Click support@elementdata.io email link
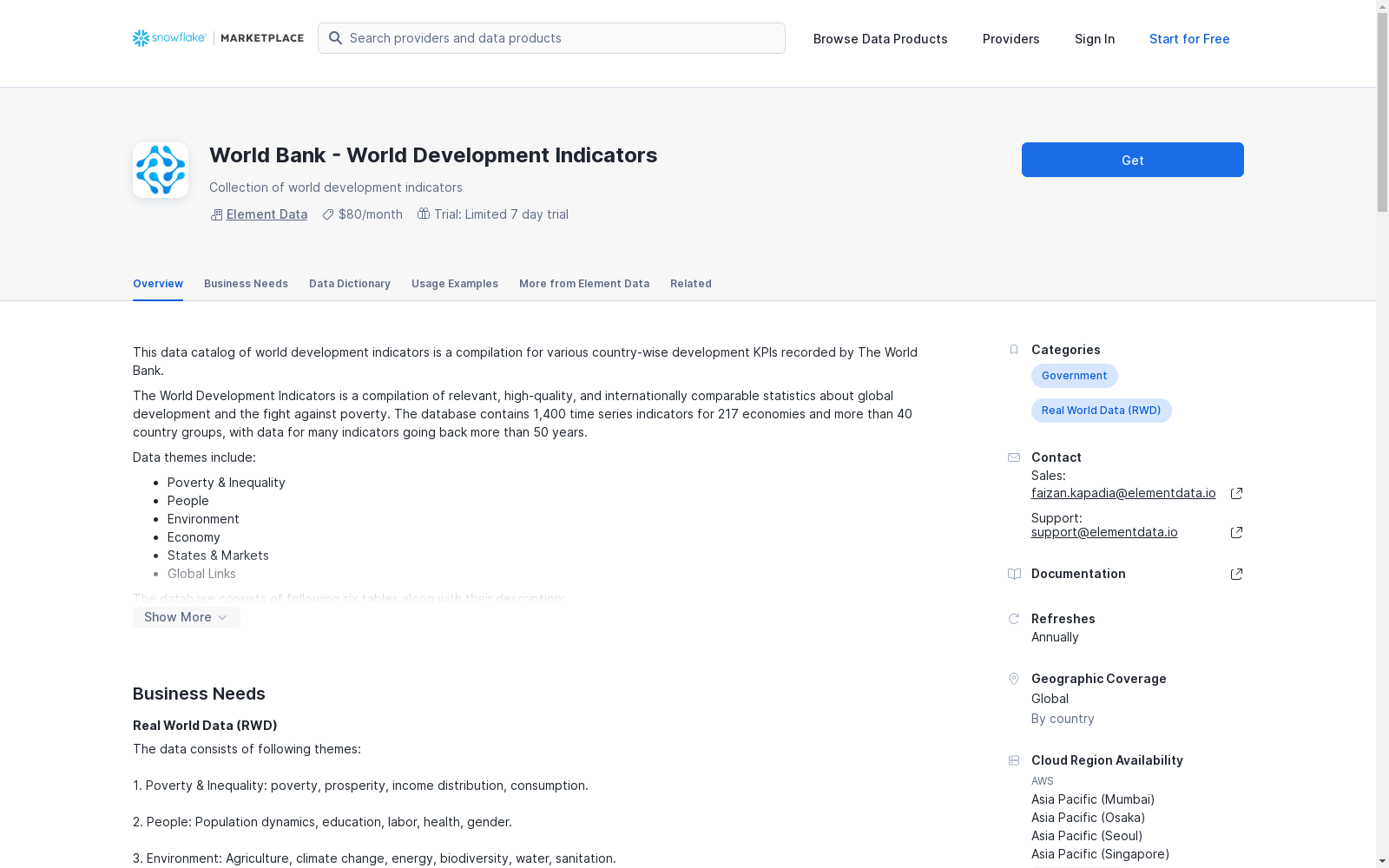The height and width of the screenshot is (868, 1389). click(1104, 532)
